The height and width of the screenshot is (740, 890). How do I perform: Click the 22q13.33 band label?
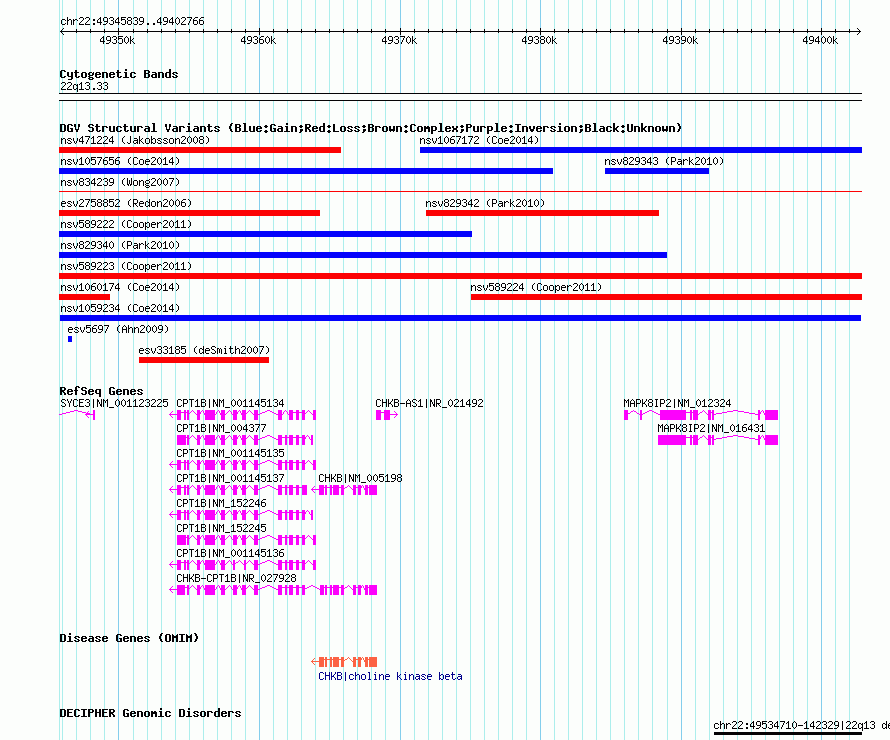tap(84, 86)
